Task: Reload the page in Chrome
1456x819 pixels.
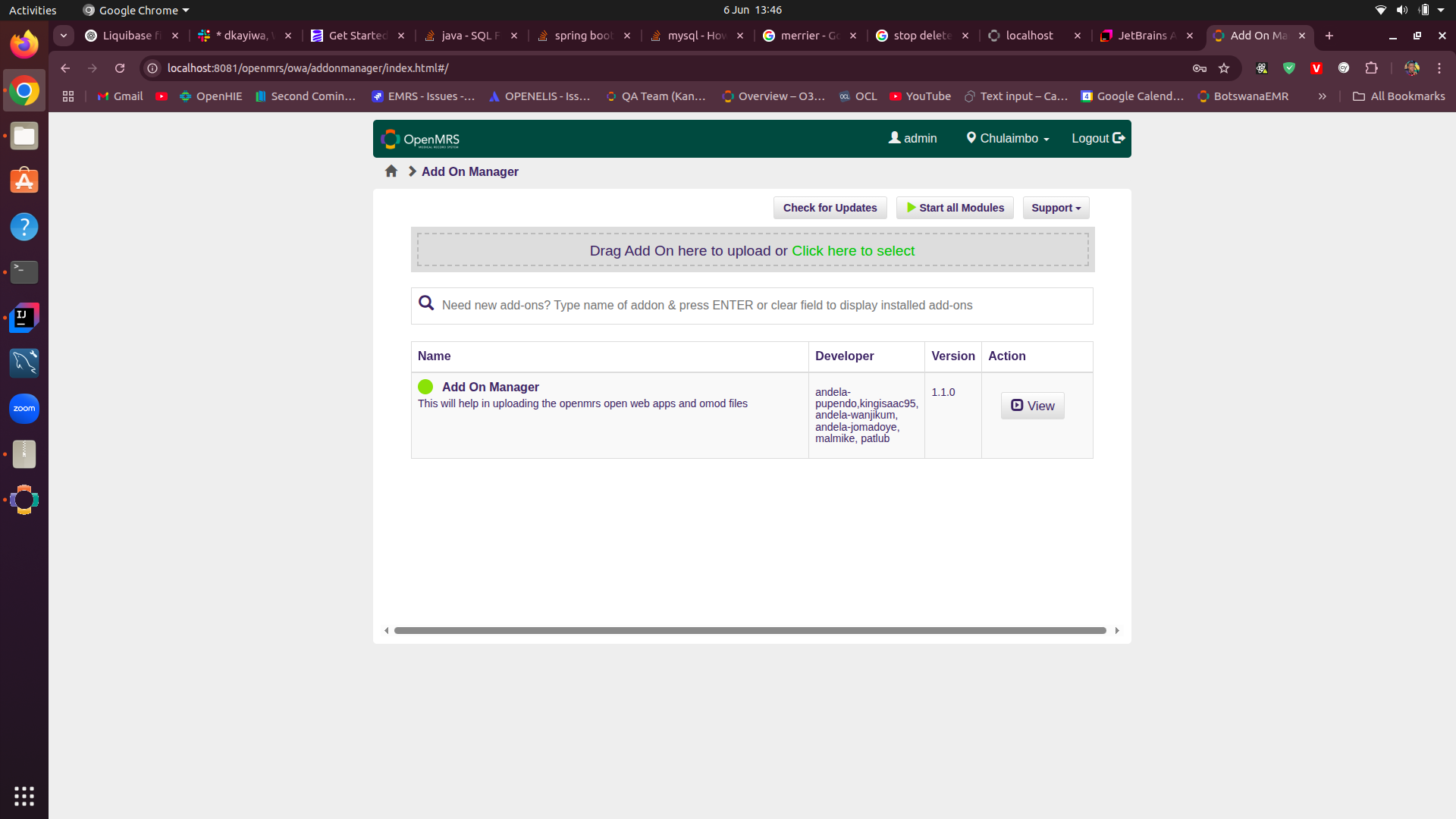Action: 120,68
